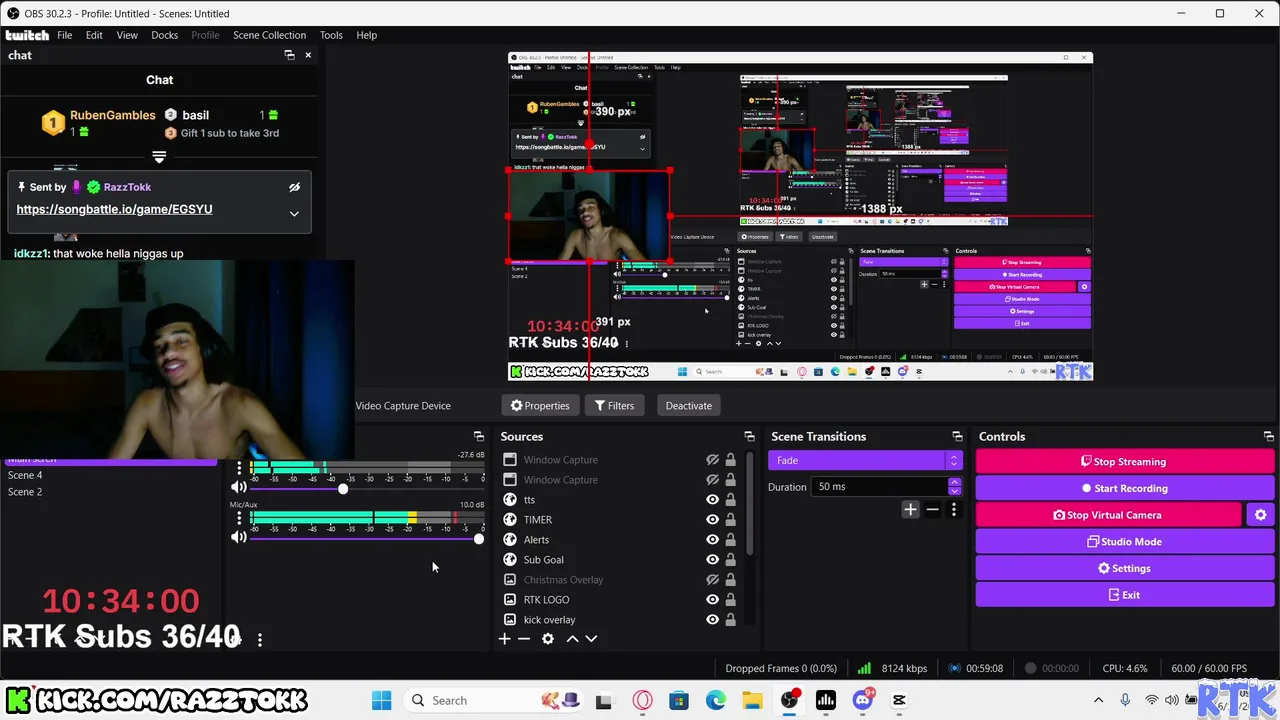Image resolution: width=1280 pixels, height=720 pixels.
Task: Remove the scene transition with the minus button
Action: click(x=932, y=509)
